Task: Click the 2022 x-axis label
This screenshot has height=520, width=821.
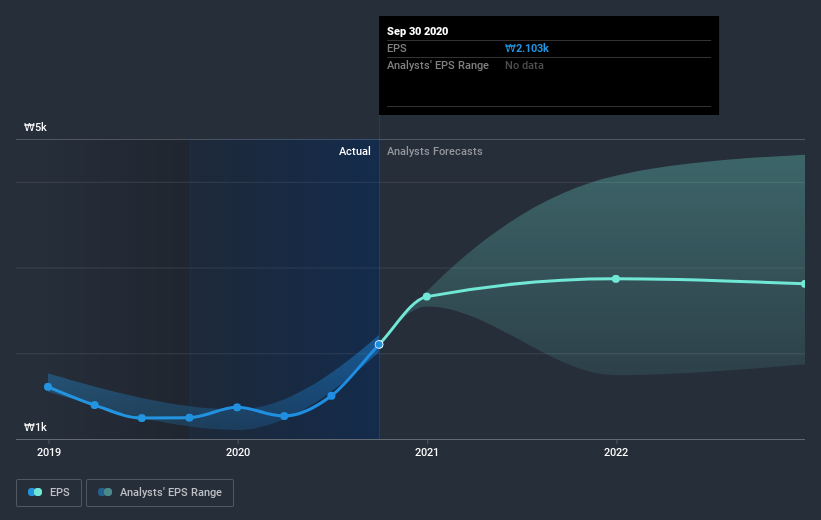Action: [616, 452]
